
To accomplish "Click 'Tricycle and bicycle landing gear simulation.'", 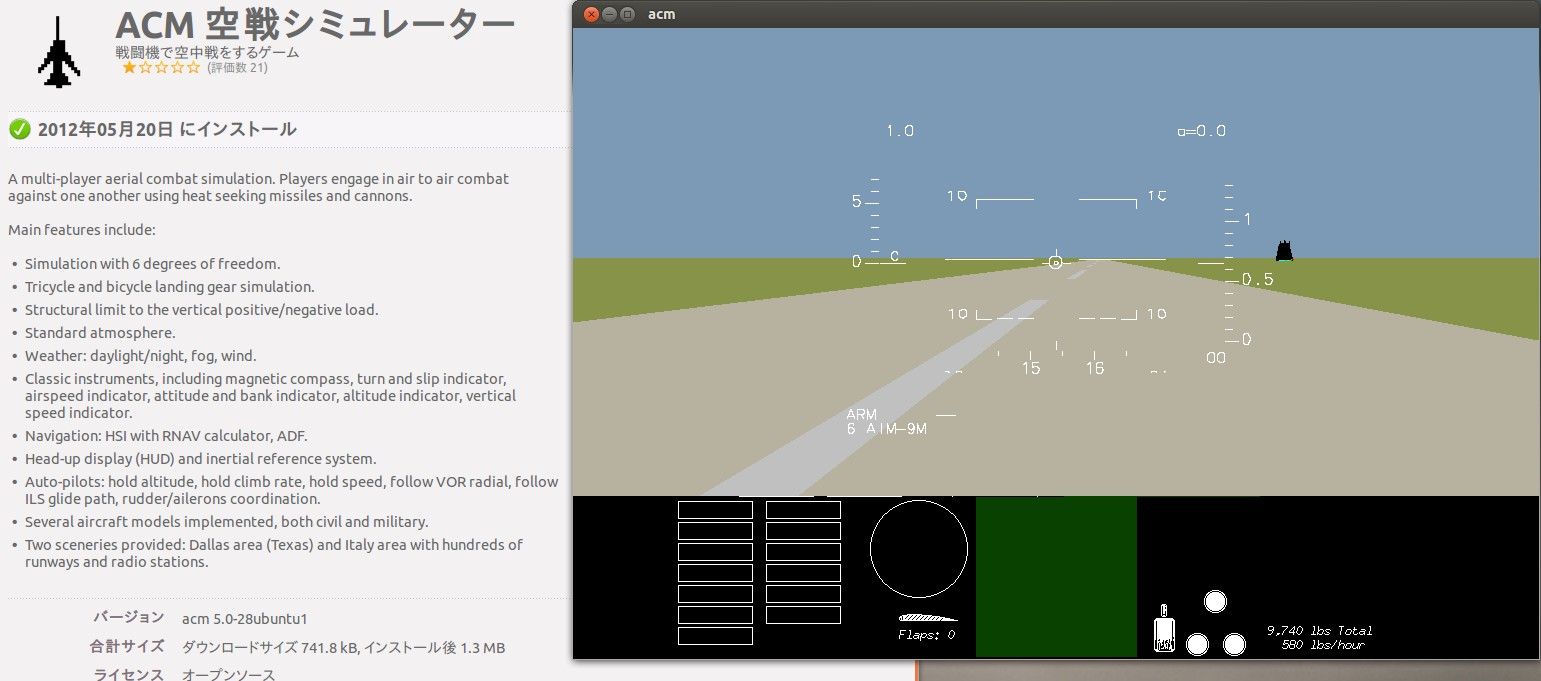I will click(x=170, y=287).
